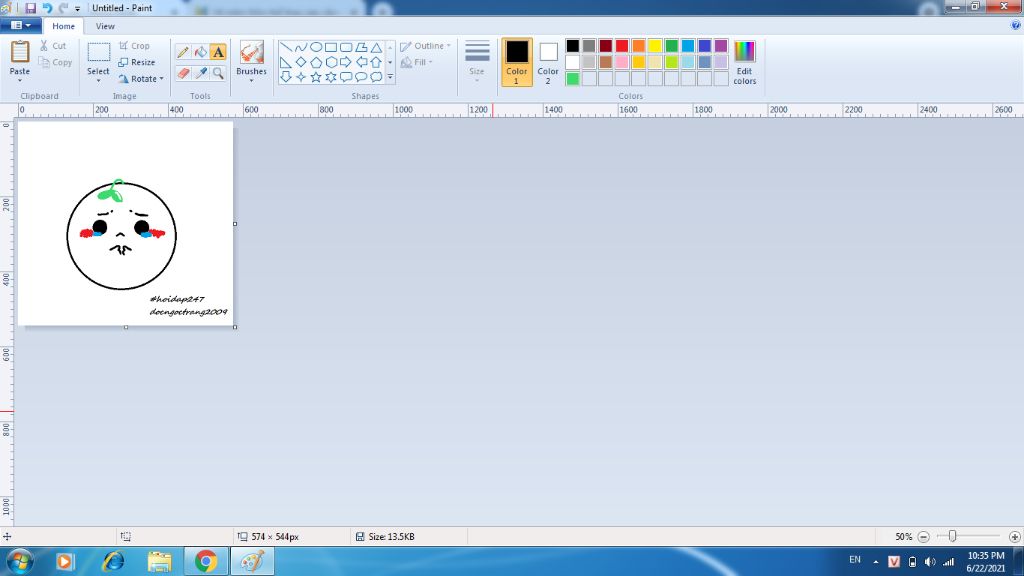
Task: Select the Color picker eyedropper tool
Action: click(201, 72)
